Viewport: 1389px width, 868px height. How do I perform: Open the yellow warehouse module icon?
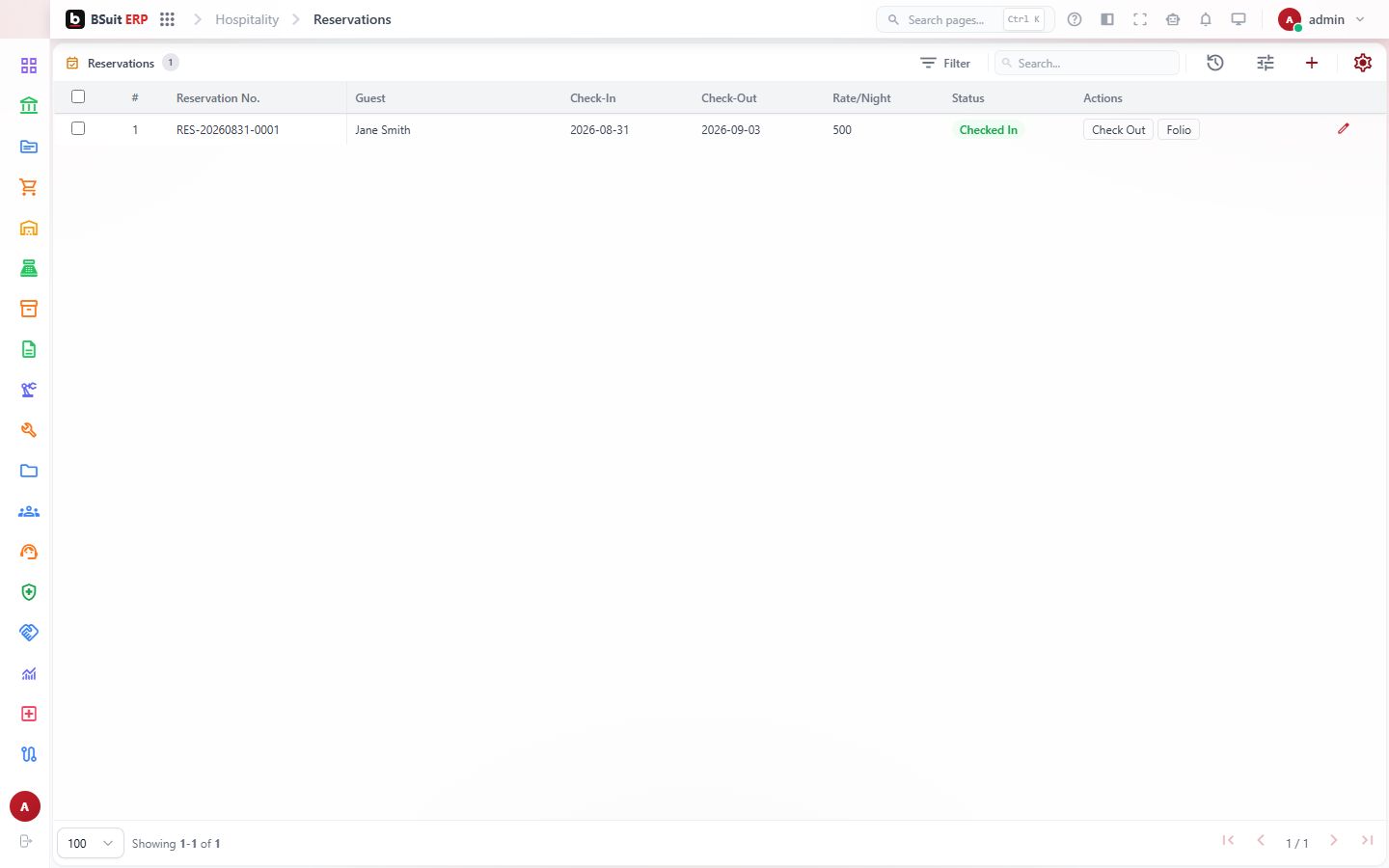point(29,228)
